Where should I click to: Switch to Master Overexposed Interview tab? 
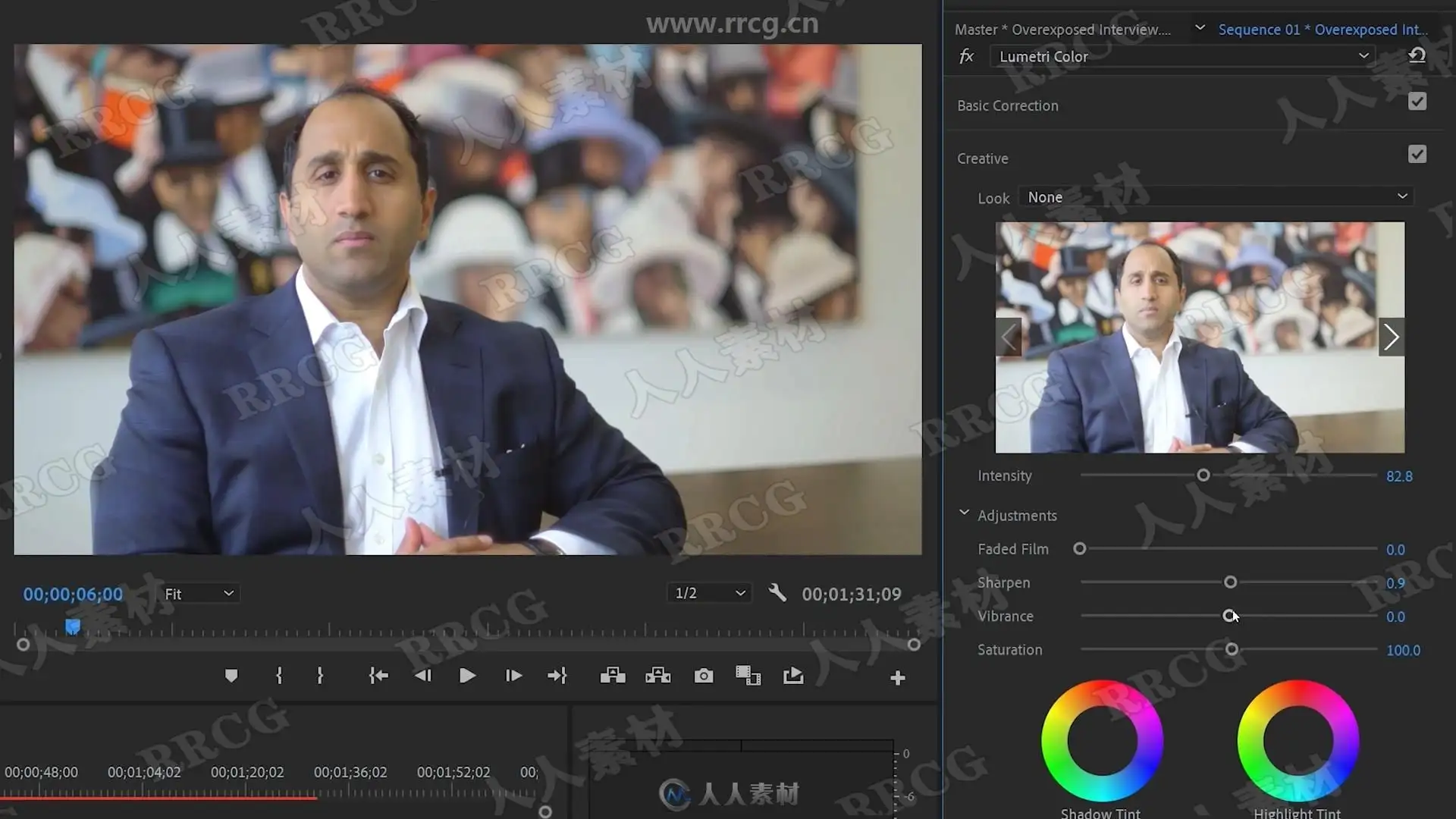click(x=1062, y=30)
